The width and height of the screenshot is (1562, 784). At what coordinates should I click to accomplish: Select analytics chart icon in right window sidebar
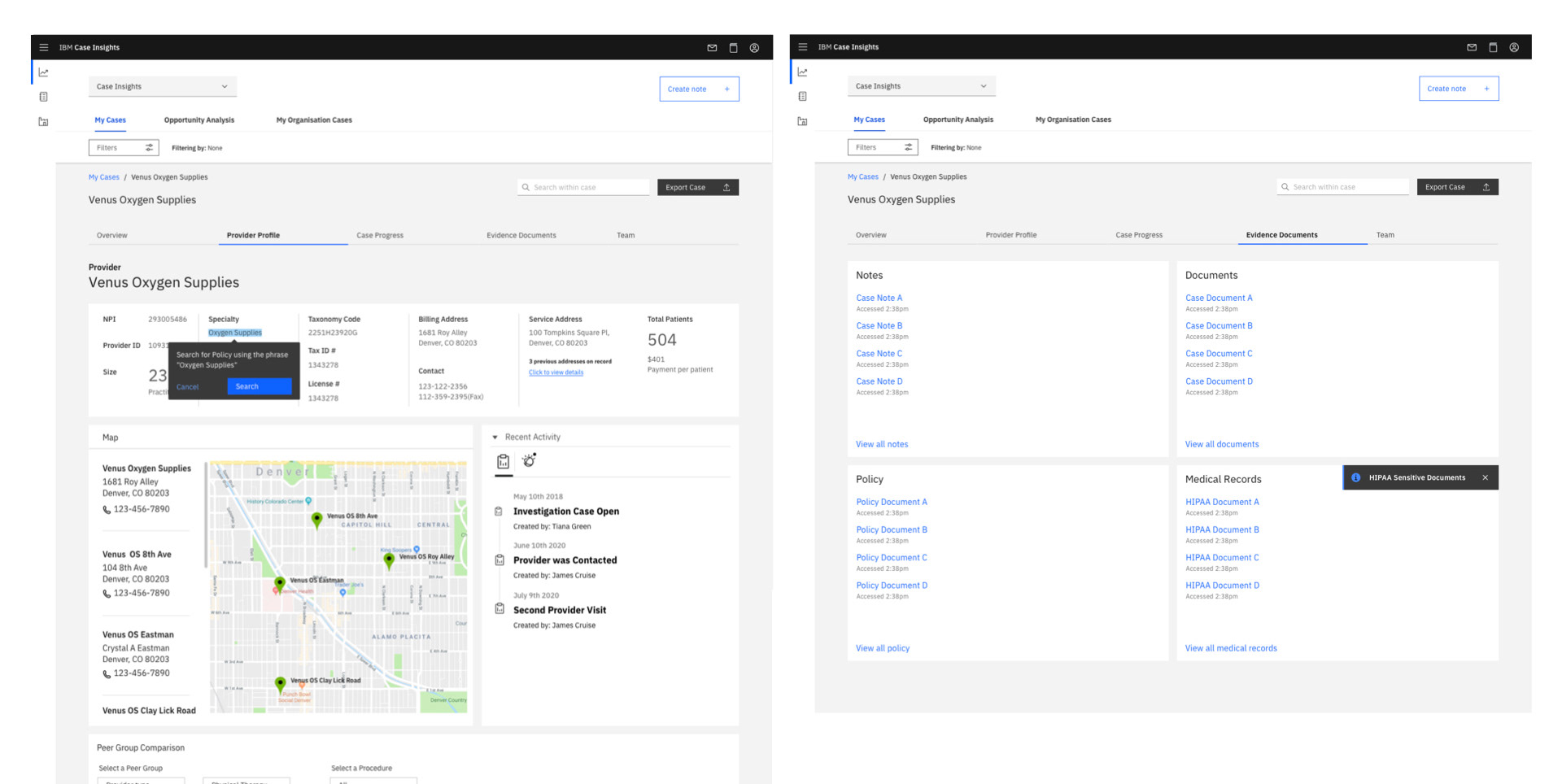coord(803,72)
